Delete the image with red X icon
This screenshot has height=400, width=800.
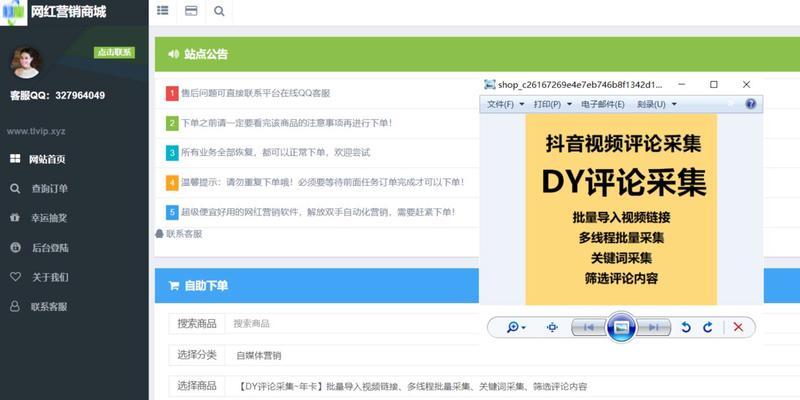738,327
